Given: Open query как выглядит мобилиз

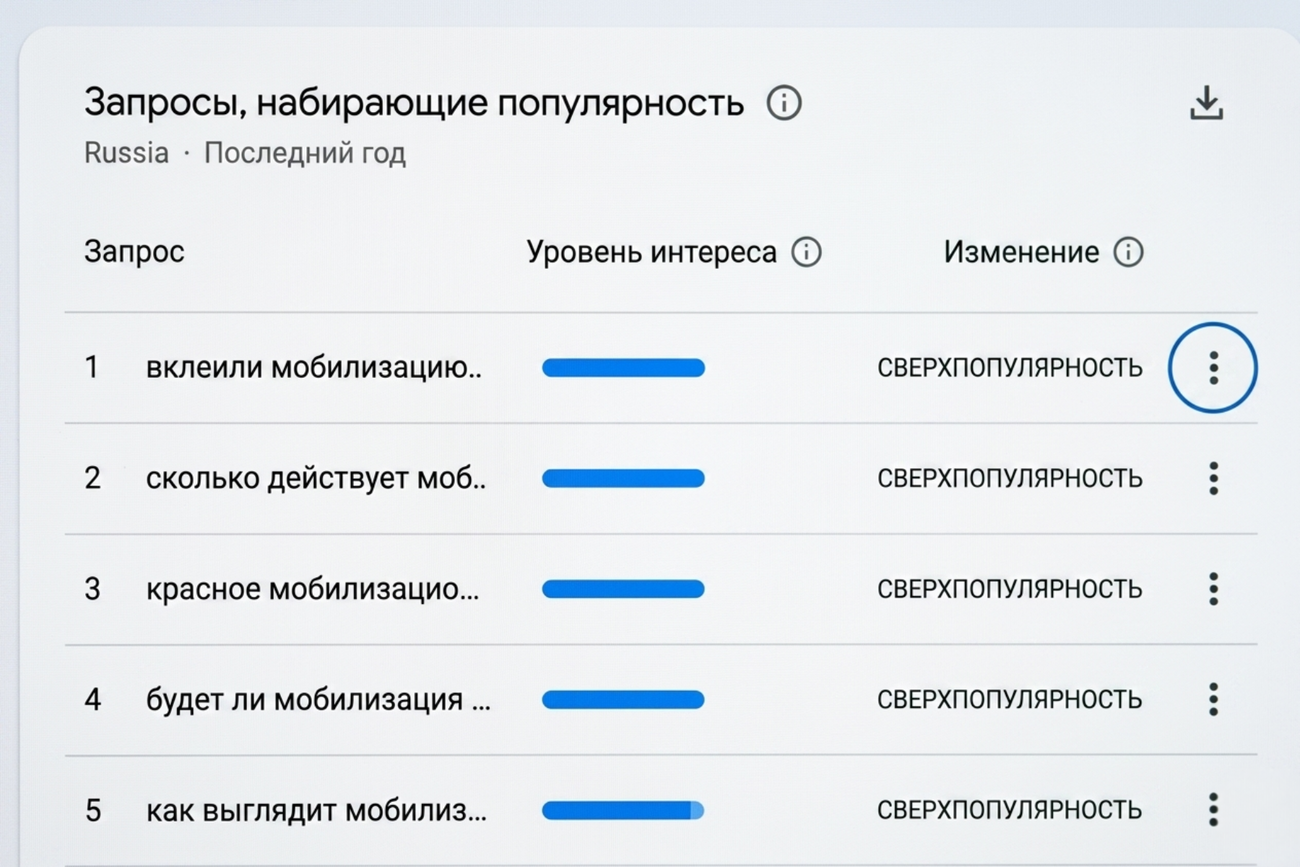Looking at the screenshot, I should tap(317, 810).
